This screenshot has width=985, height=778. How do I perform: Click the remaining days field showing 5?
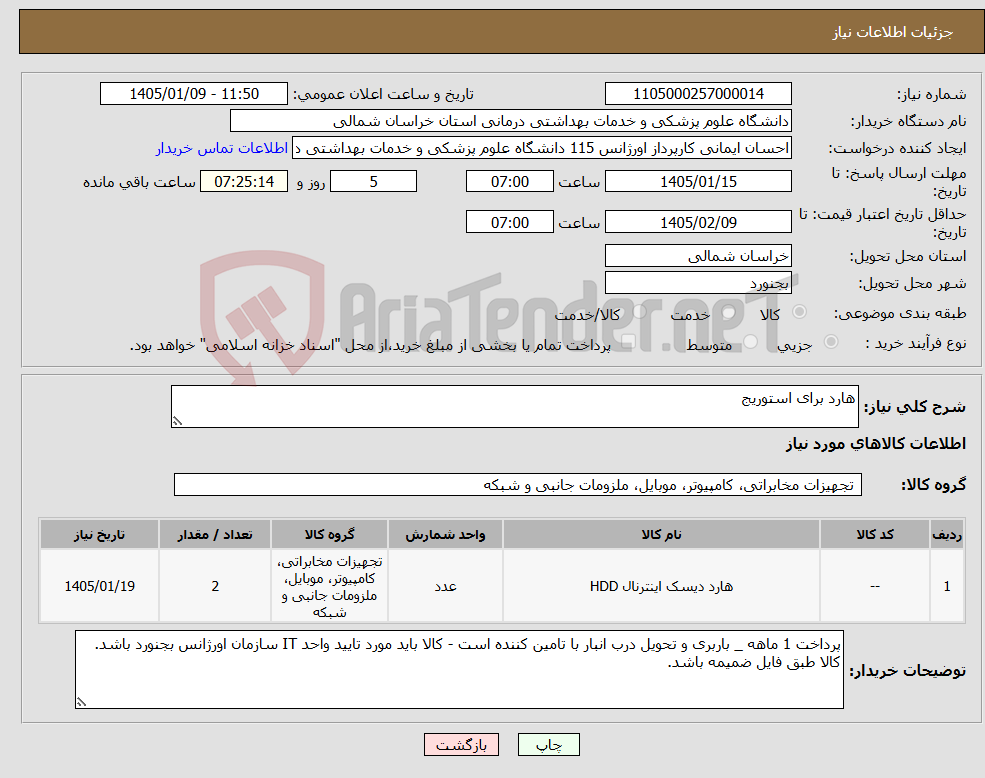point(373,182)
